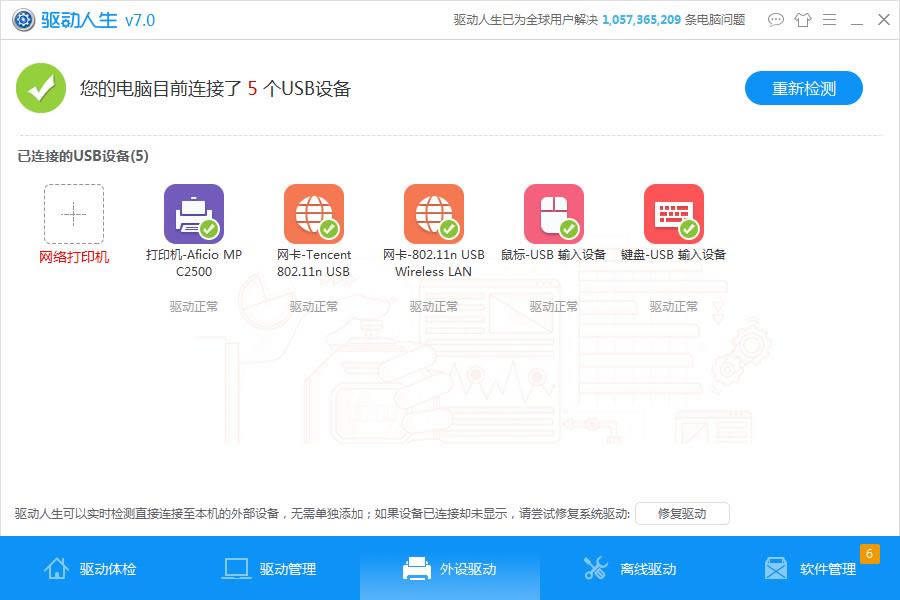Open the skin (T-shirt) icon

click(x=803, y=20)
